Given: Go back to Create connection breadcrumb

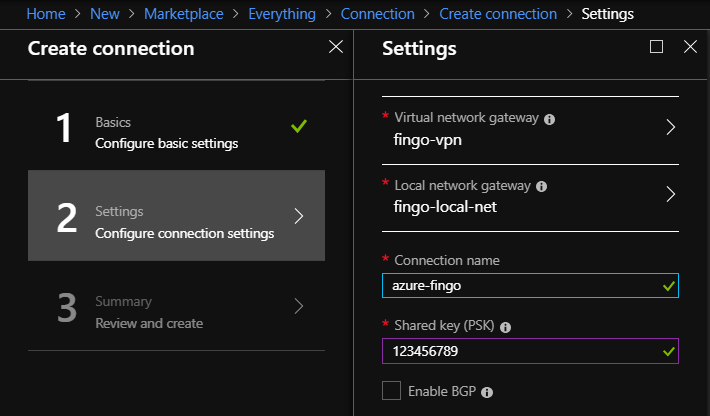Looking at the screenshot, I should [x=498, y=14].
